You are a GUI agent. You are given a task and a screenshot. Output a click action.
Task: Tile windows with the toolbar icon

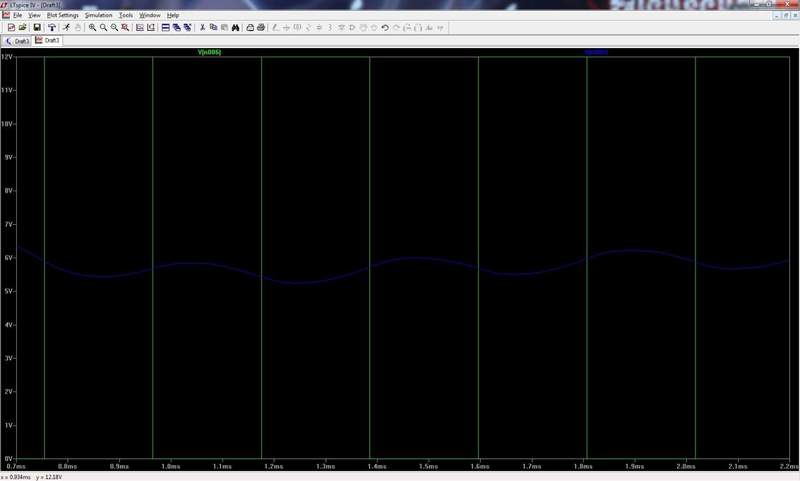point(165,28)
